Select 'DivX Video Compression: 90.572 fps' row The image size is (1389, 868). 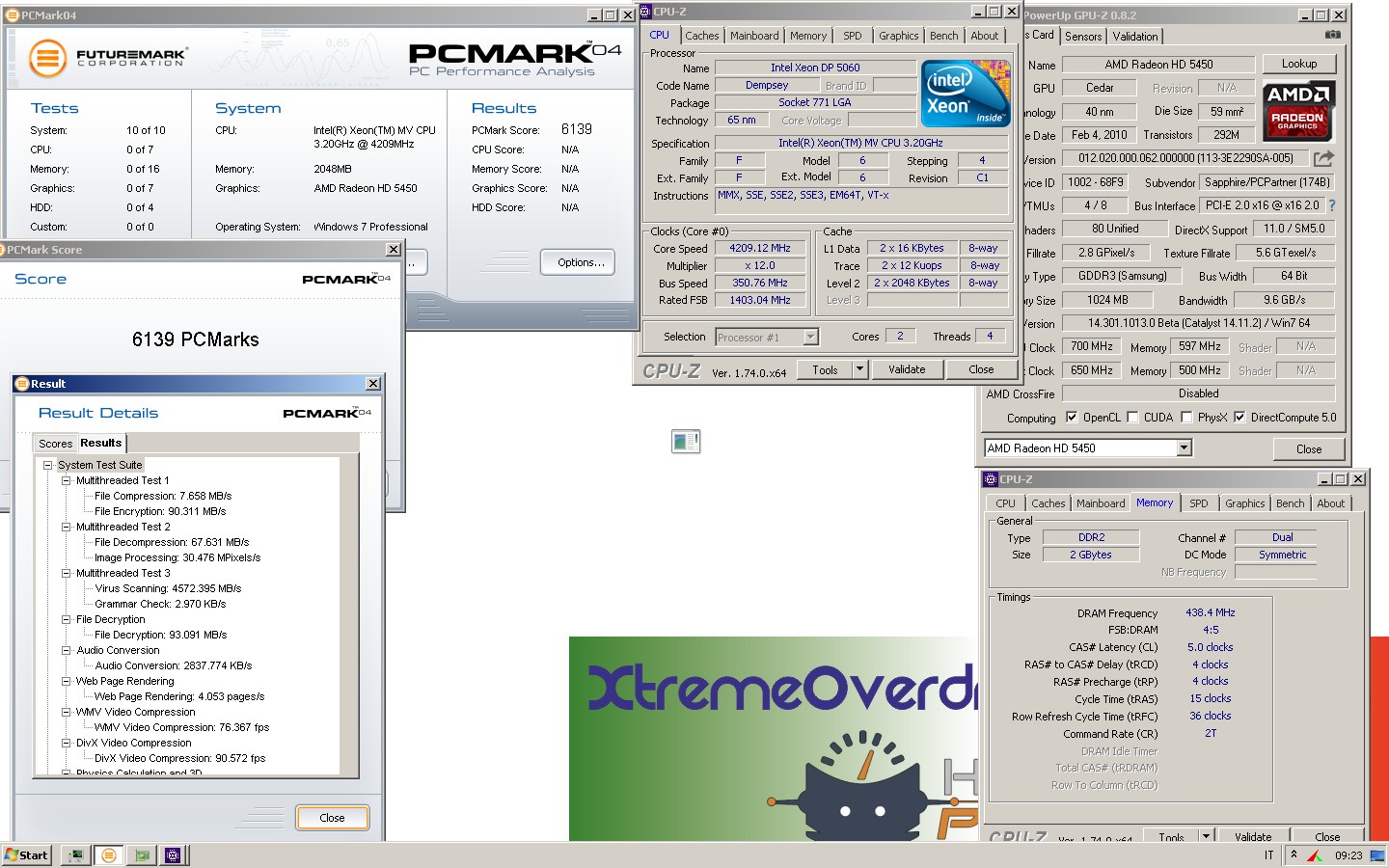tap(179, 758)
